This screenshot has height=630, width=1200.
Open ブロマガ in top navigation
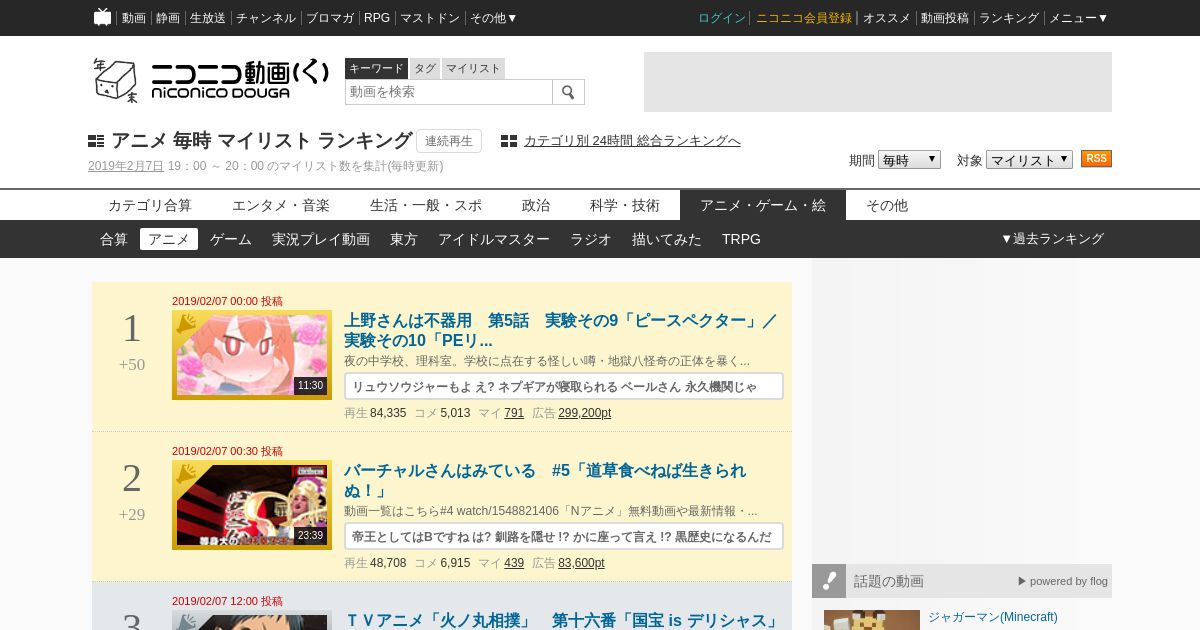[x=330, y=18]
